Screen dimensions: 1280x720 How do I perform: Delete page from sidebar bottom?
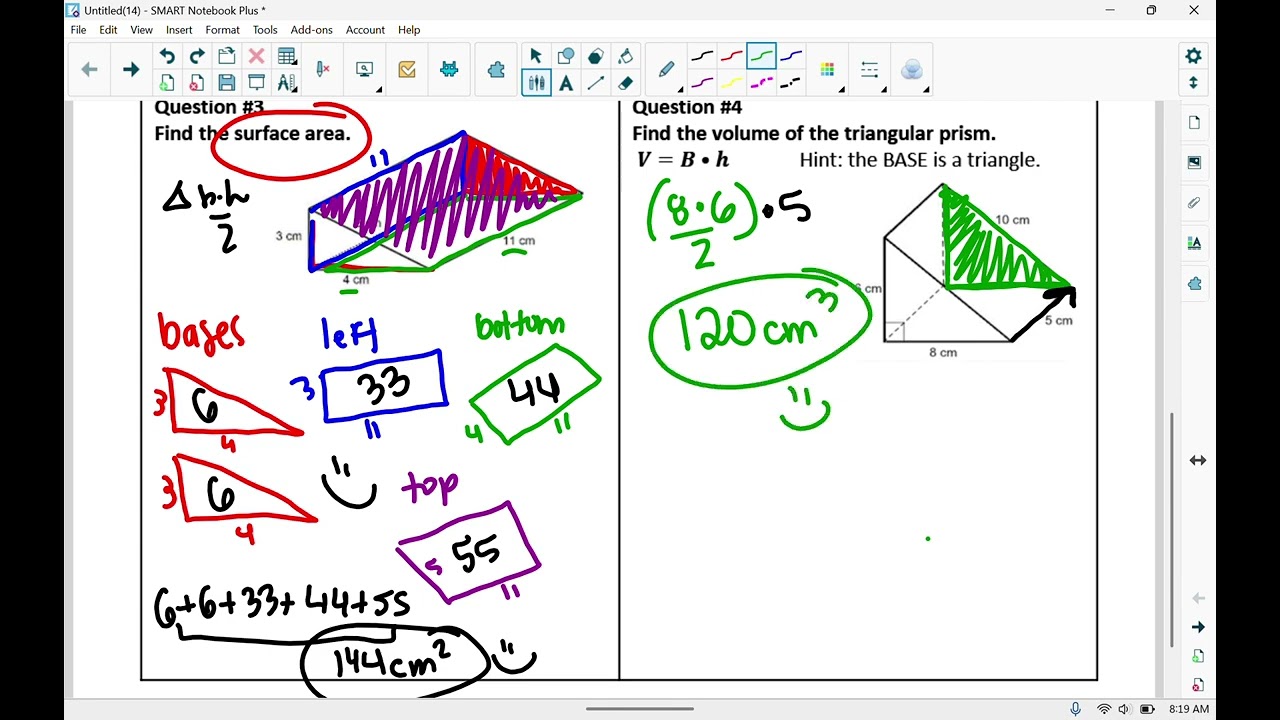tap(1198, 685)
